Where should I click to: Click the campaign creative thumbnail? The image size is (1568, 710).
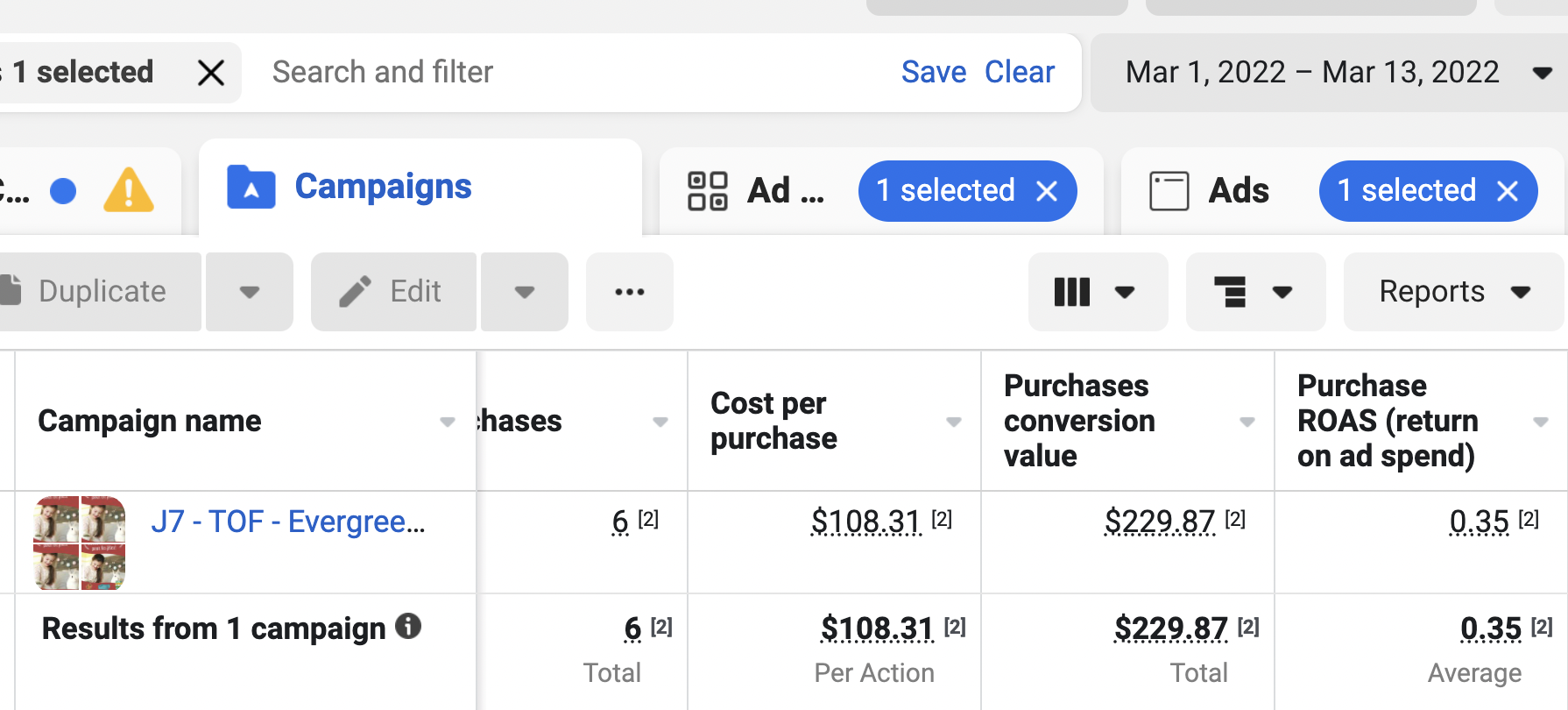(80, 543)
